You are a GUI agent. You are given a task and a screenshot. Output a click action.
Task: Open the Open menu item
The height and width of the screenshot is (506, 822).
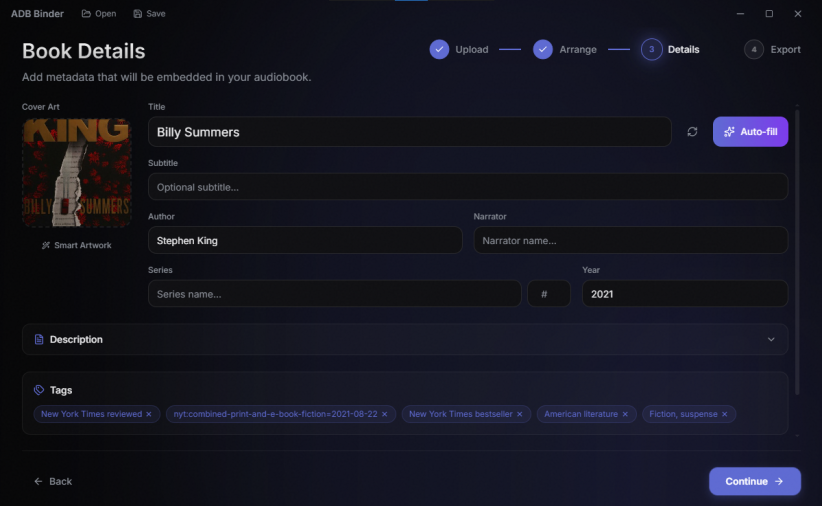tap(99, 14)
